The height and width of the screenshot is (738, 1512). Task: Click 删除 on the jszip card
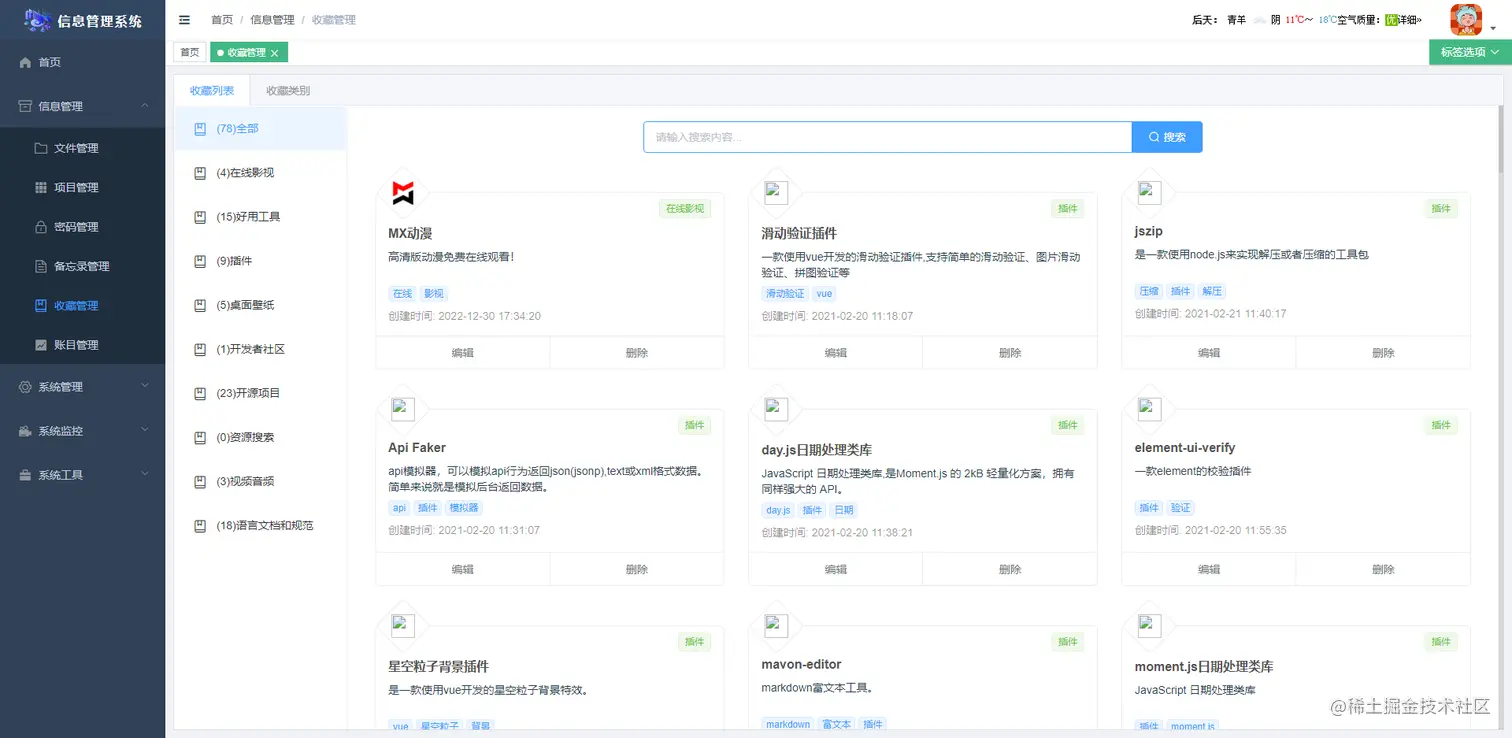(1383, 353)
